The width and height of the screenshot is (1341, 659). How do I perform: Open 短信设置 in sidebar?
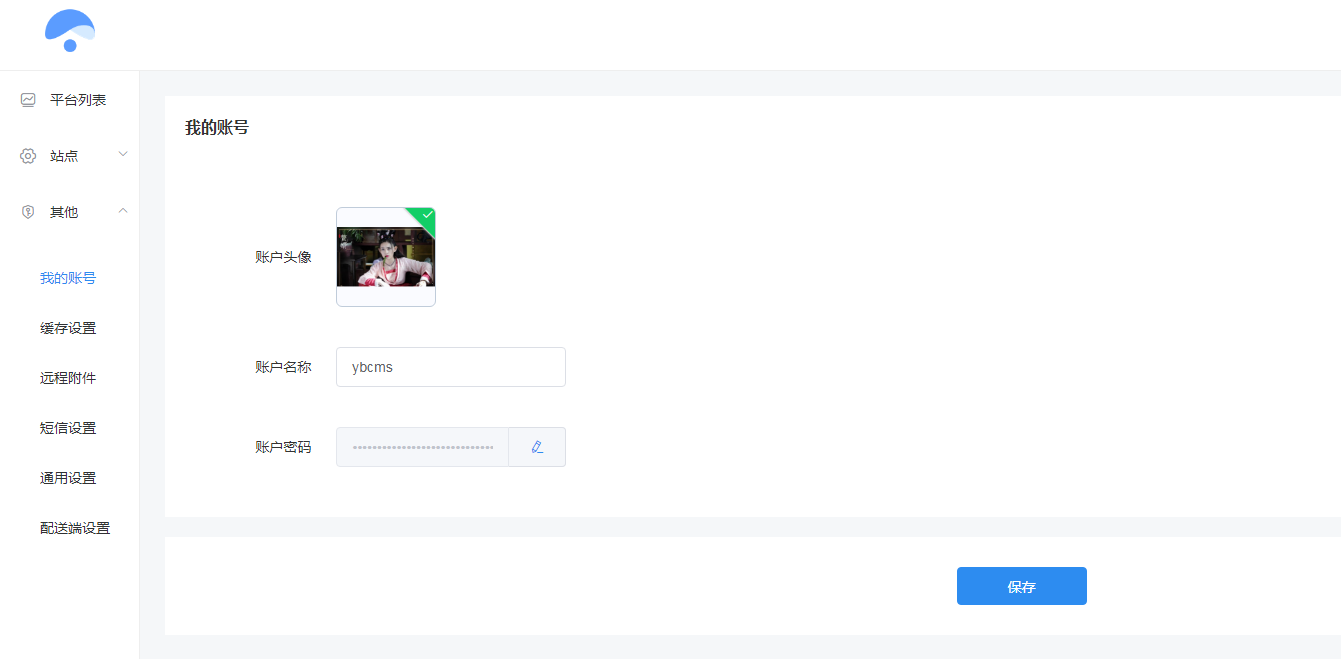coord(68,428)
